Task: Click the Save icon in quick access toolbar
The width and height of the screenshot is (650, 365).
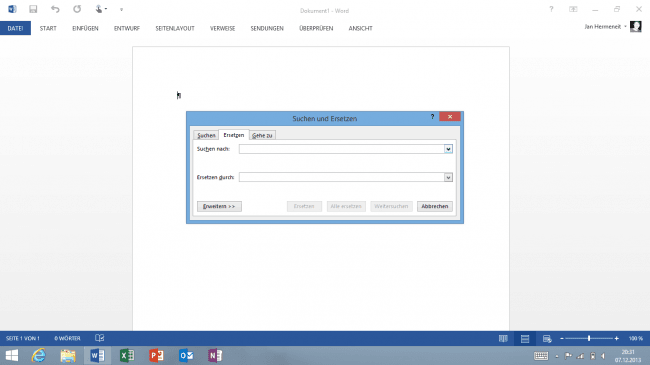Action: pos(33,9)
